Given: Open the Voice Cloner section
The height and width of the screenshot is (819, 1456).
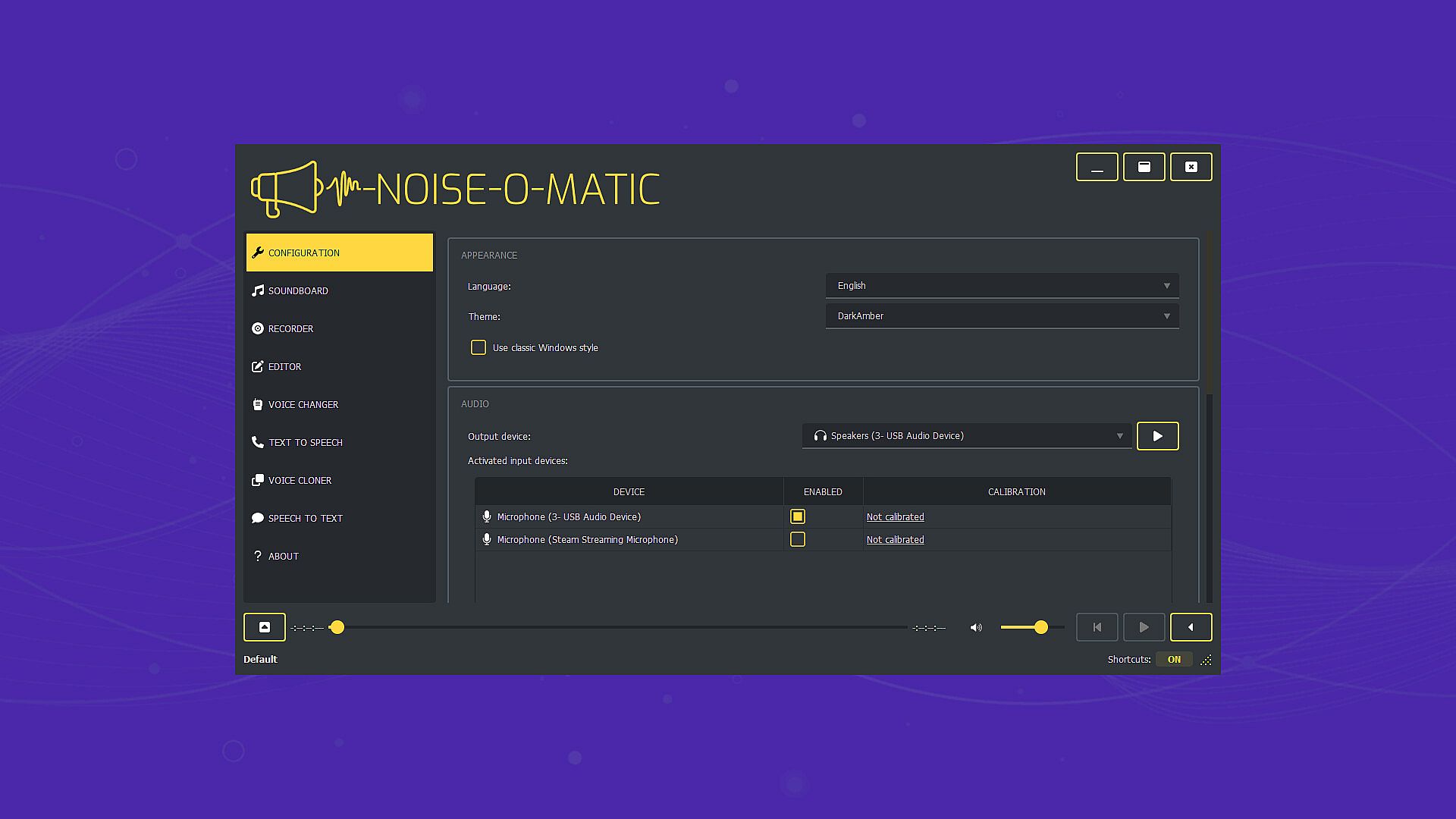Looking at the screenshot, I should [300, 480].
